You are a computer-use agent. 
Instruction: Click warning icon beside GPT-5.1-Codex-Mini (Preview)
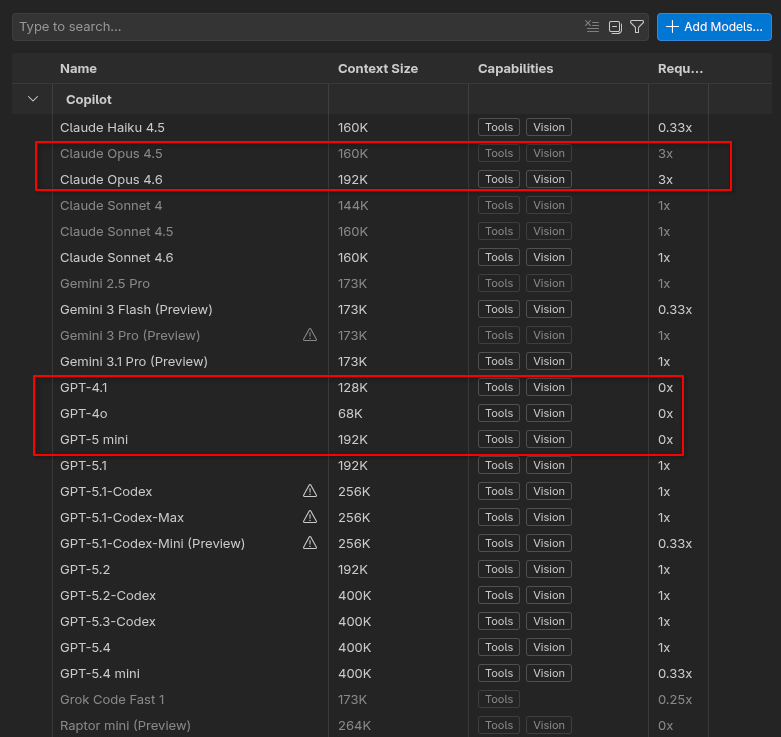click(x=310, y=543)
